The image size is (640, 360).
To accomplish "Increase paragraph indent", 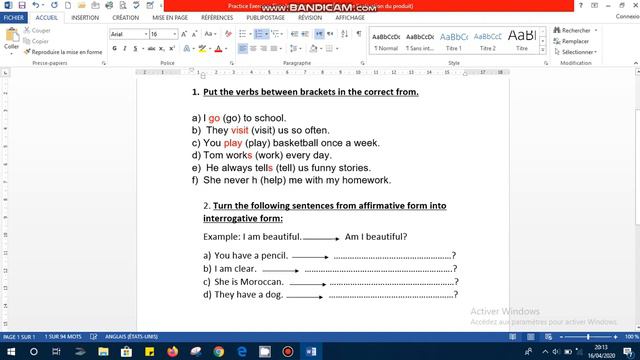I will [x=305, y=34].
